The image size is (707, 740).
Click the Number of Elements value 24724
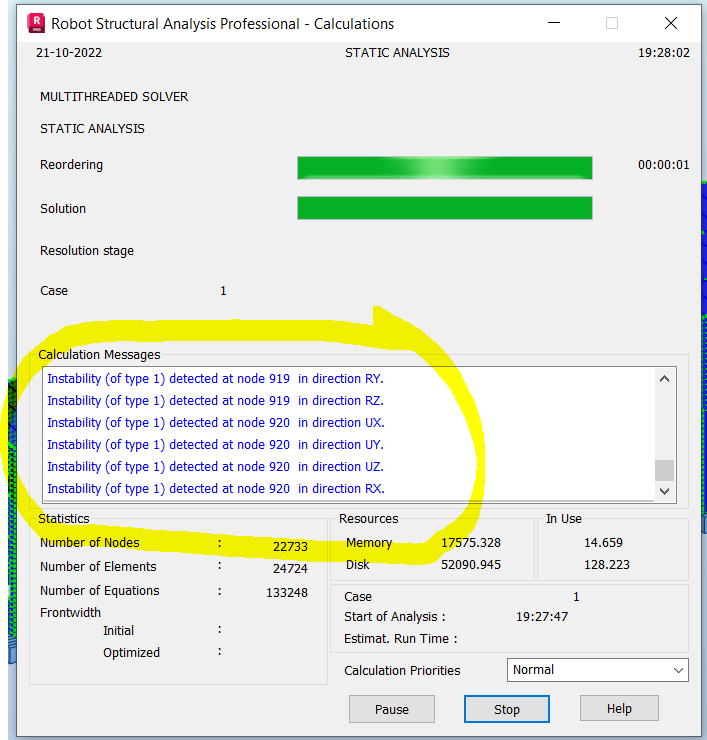click(290, 568)
